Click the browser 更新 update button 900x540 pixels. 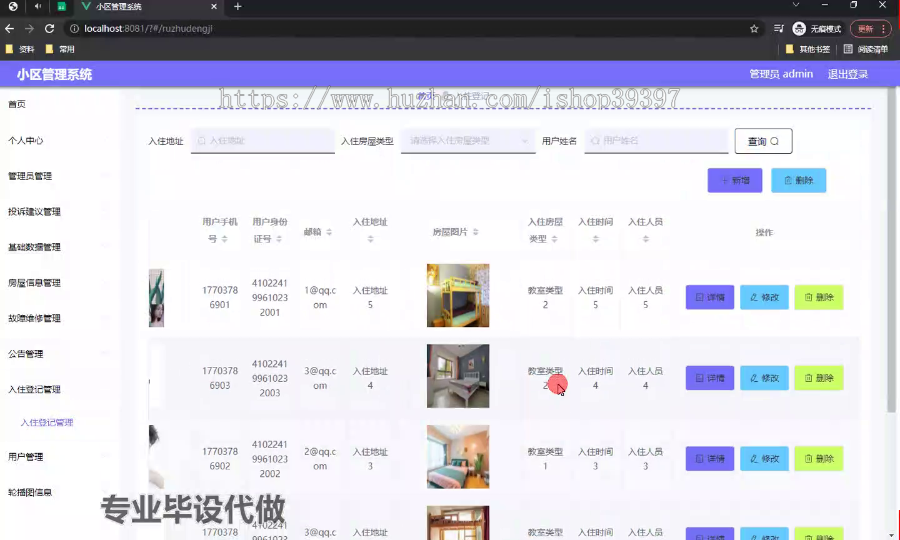pyautogui.click(x=871, y=29)
